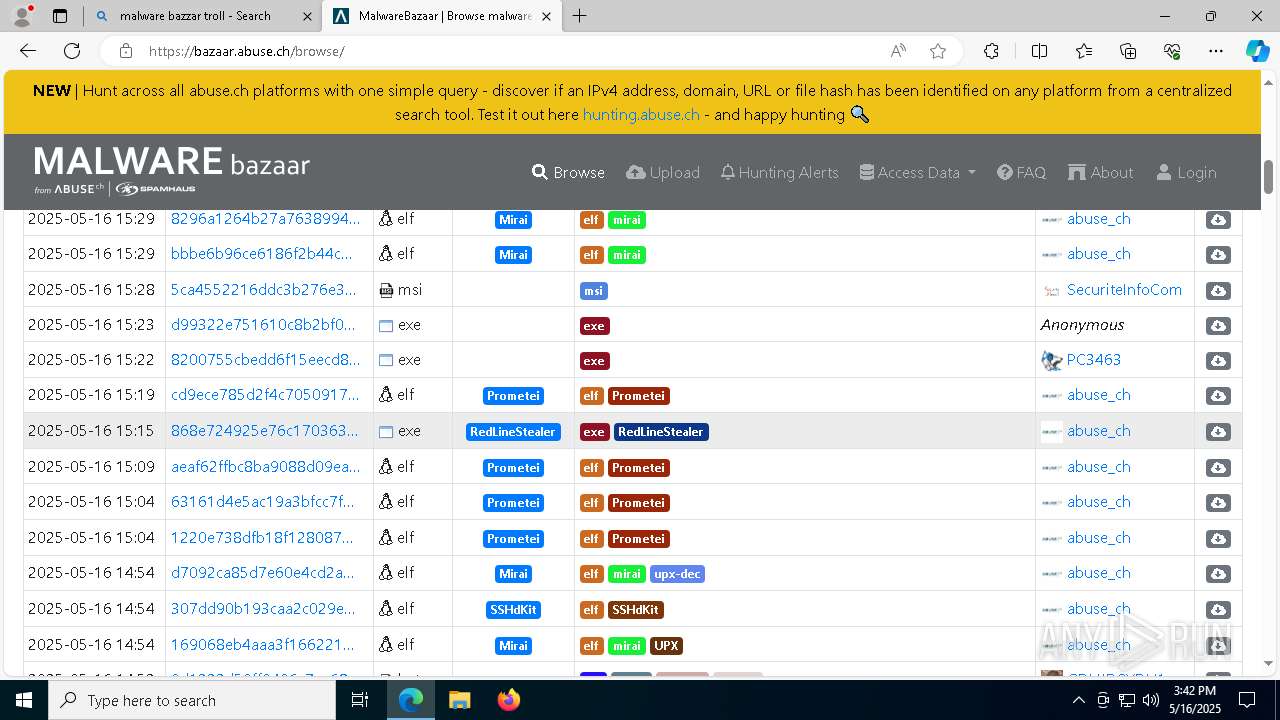Go to the Login page
1280x720 pixels.
pos(1186,172)
